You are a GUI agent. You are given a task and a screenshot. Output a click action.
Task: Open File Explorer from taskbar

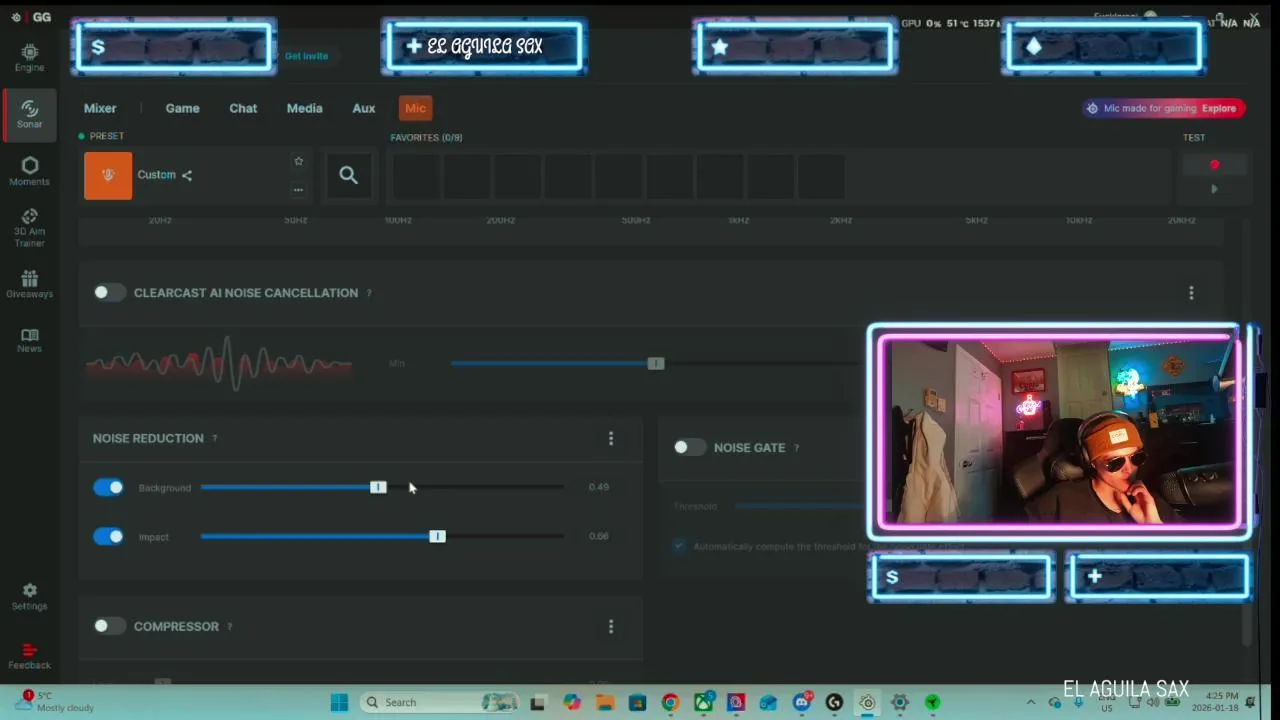coord(604,702)
